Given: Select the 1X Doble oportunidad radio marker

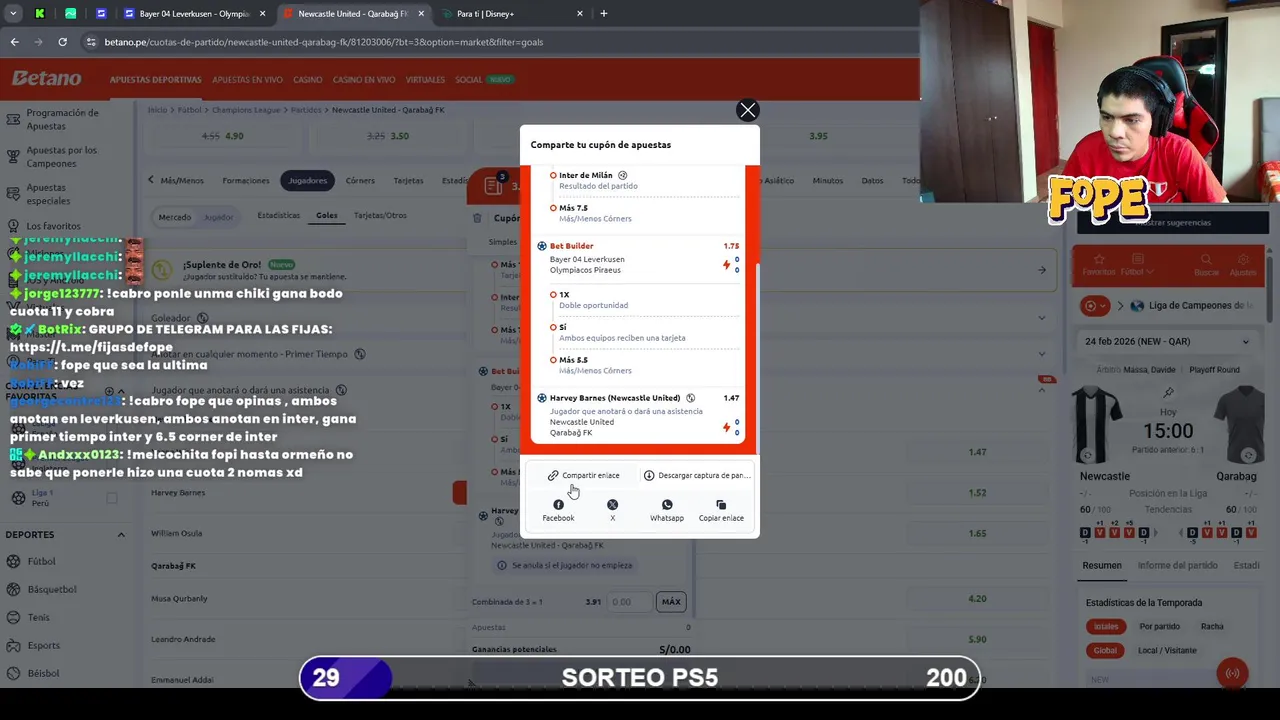Looking at the screenshot, I should 553,295.
